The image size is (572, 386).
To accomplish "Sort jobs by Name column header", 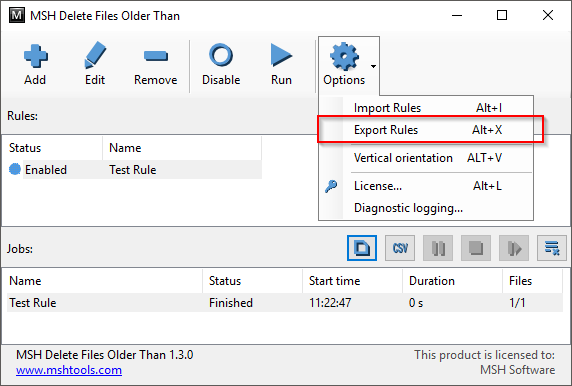I will pos(104,281).
